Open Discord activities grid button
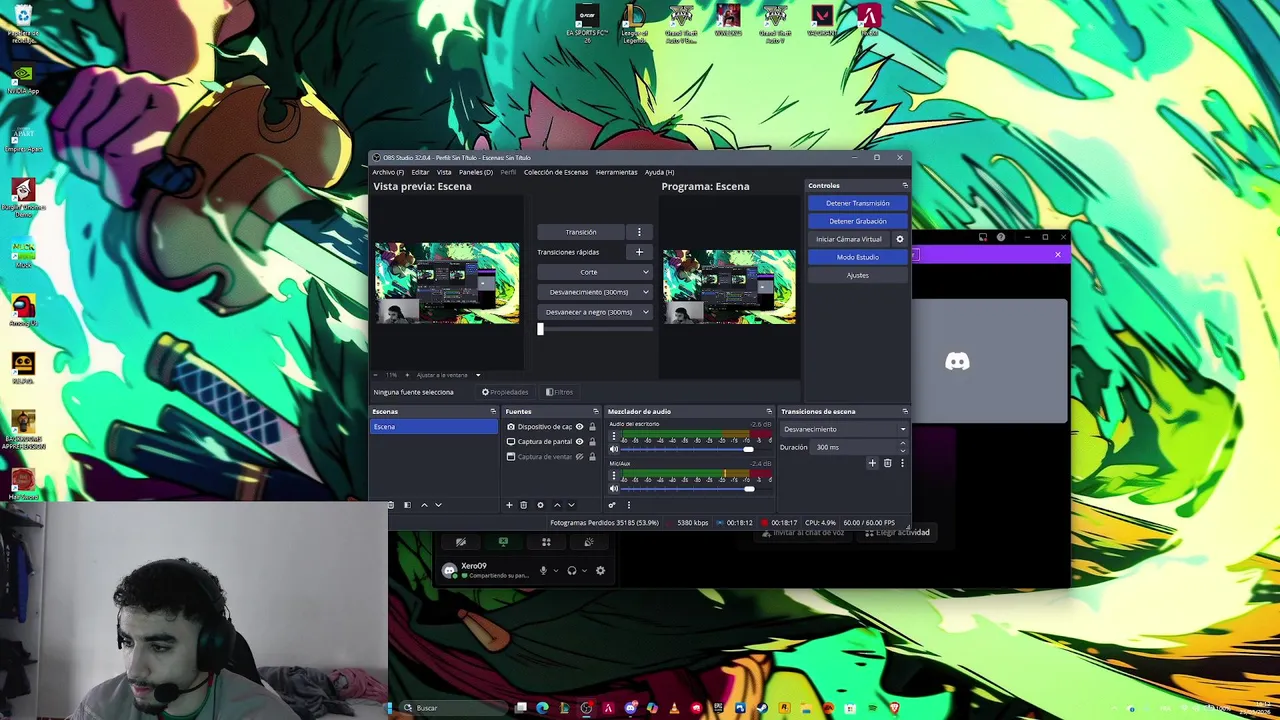 pyautogui.click(x=546, y=542)
